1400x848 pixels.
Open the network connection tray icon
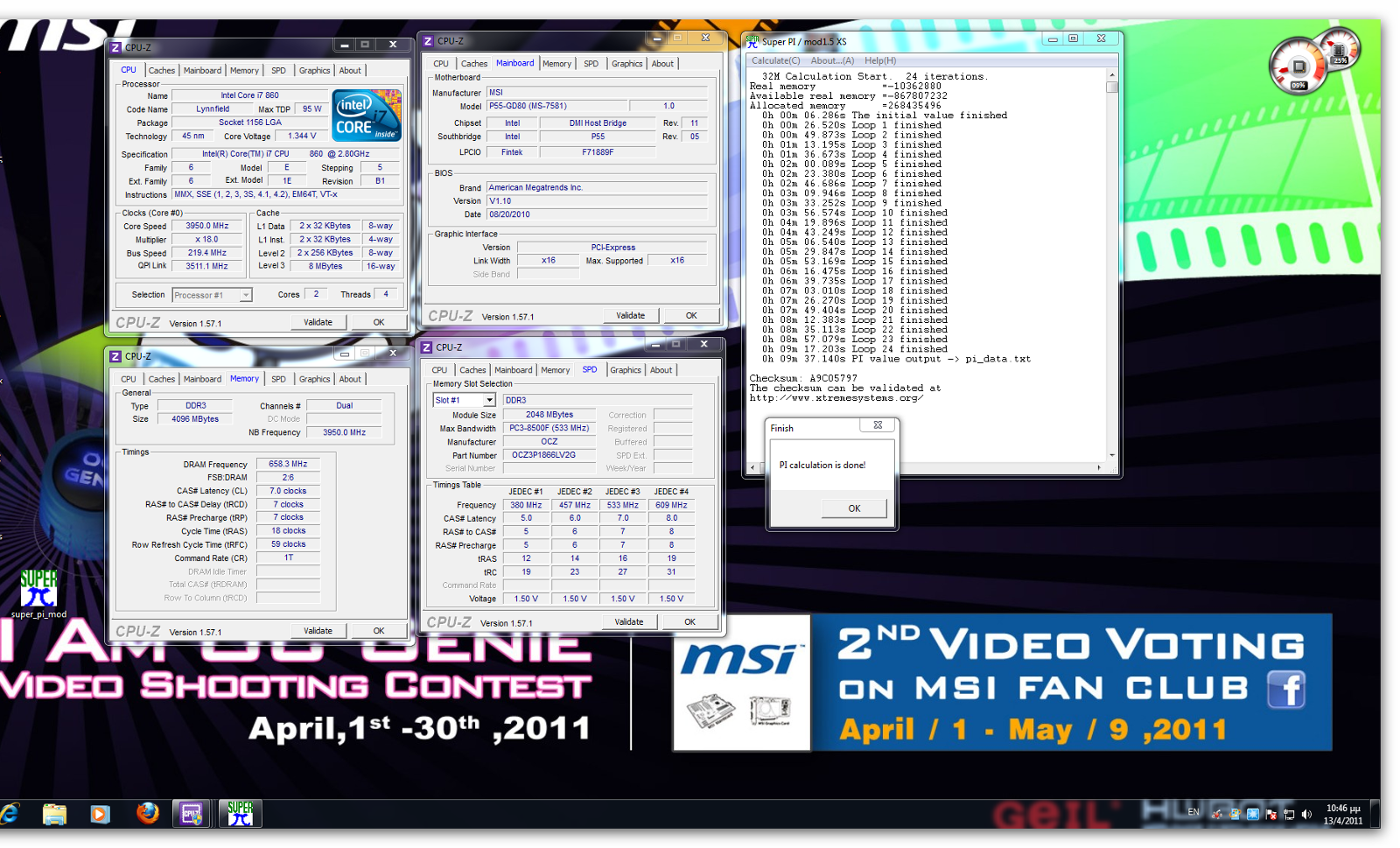pyautogui.click(x=1289, y=814)
